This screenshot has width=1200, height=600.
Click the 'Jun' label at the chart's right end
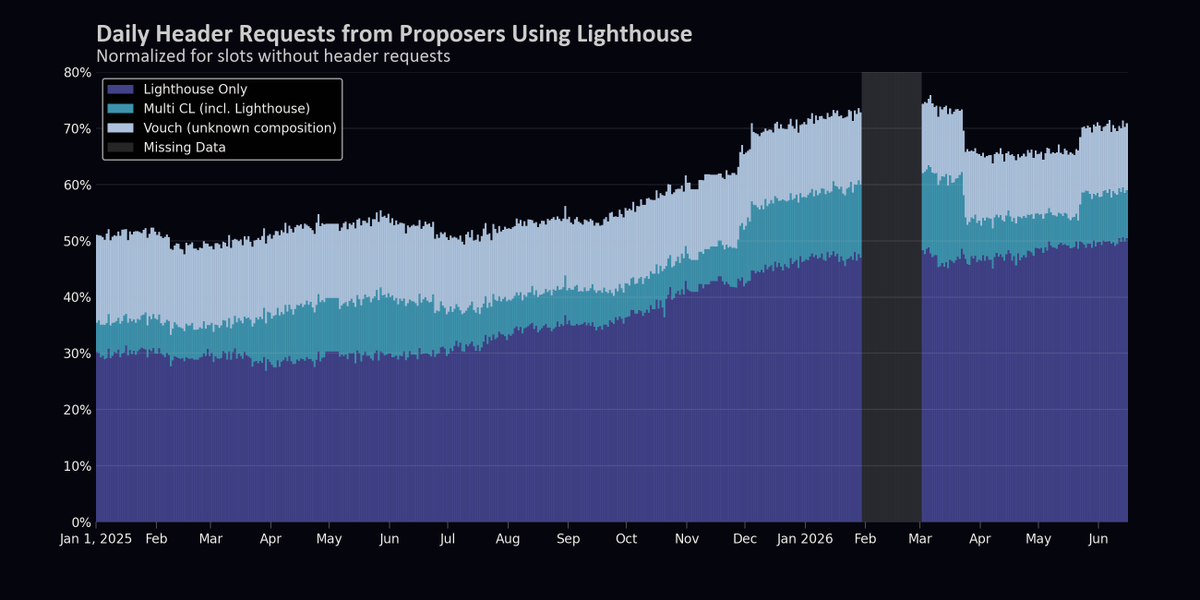(x=1098, y=539)
